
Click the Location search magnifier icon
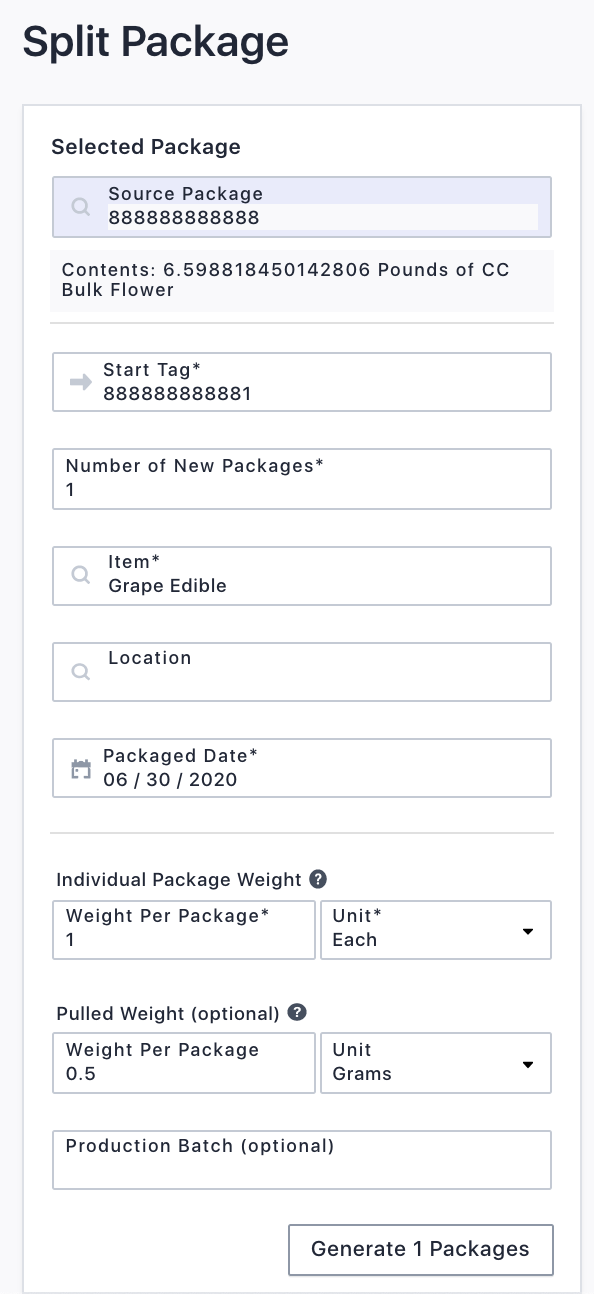pyautogui.click(x=81, y=672)
